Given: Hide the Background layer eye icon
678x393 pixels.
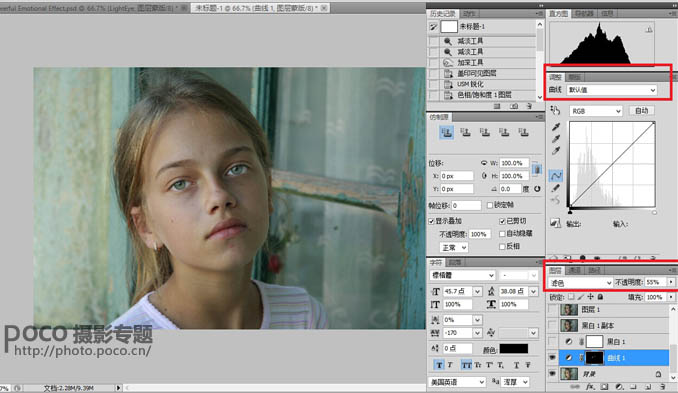Looking at the screenshot, I should (x=552, y=374).
